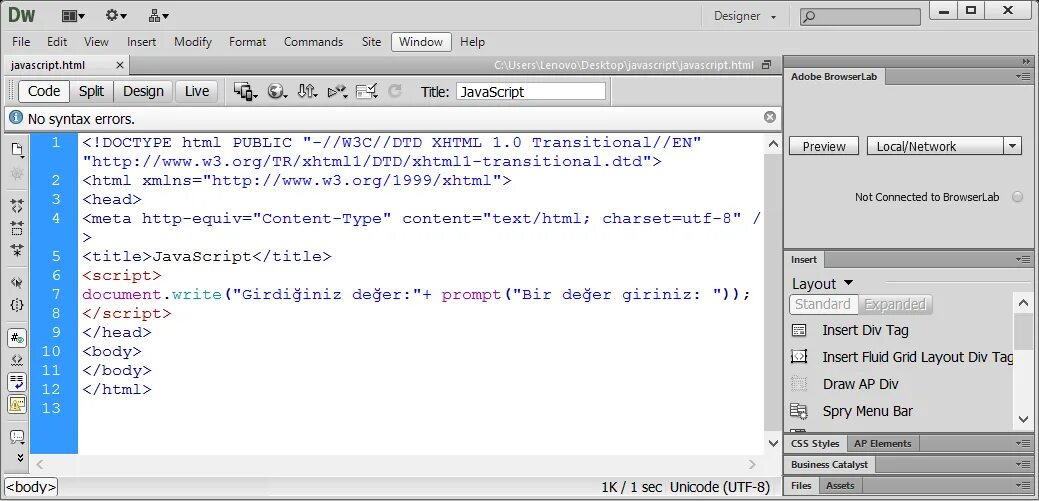Open the Extend Dreamweaver gear menu
Viewport: 1039px width, 501px height.
tap(116, 16)
